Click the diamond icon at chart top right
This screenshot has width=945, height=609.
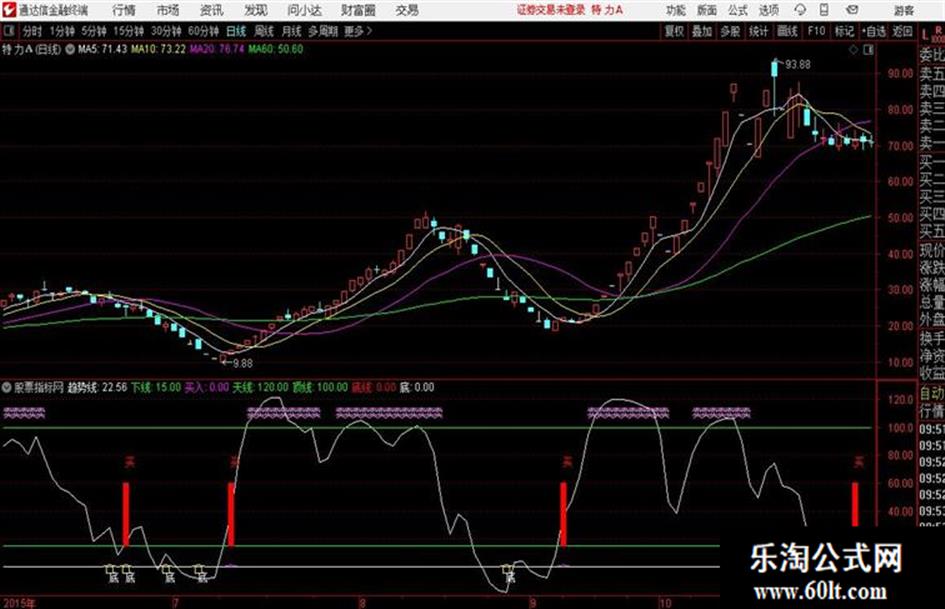[853, 50]
